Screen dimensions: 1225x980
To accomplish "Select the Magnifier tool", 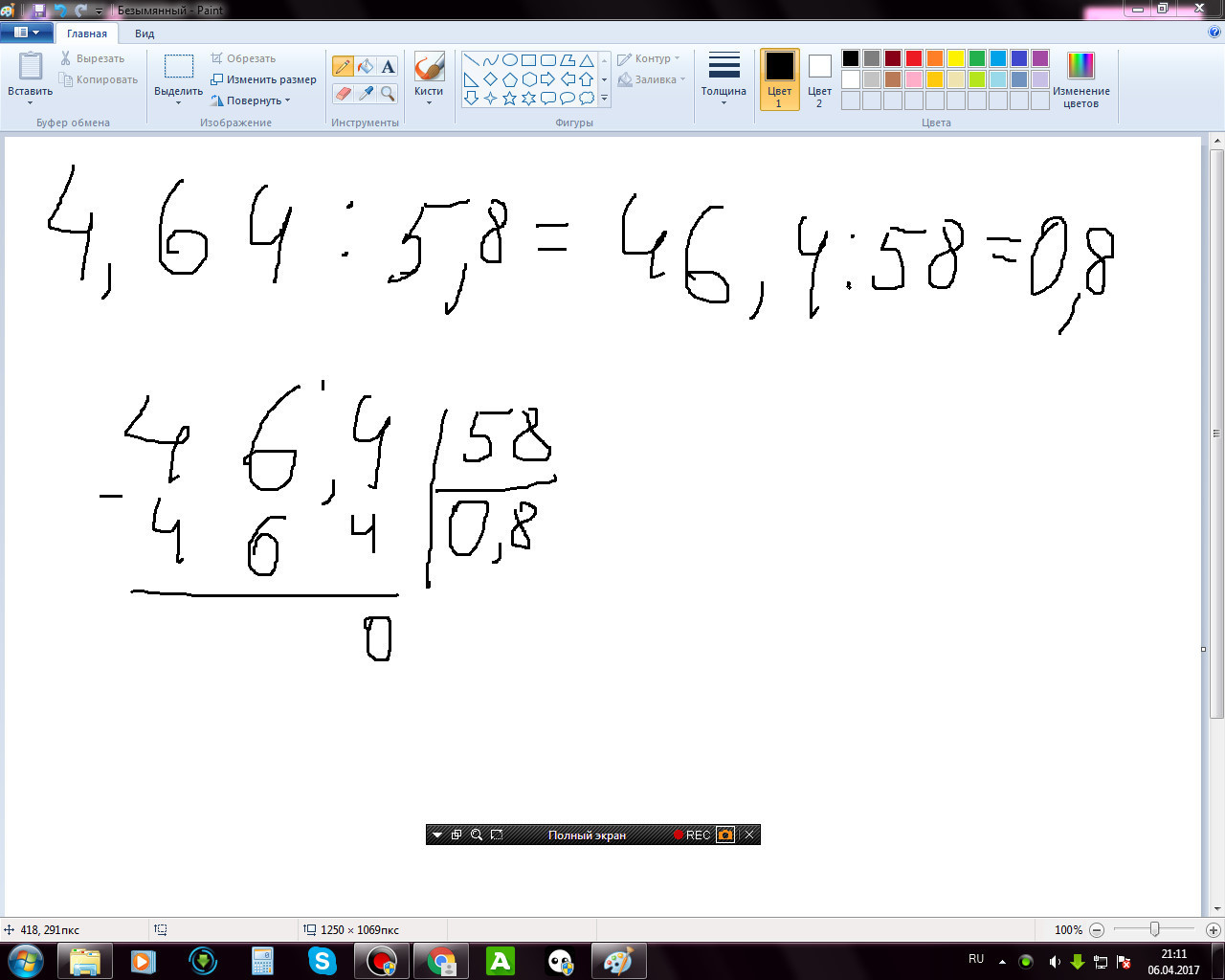I will (x=388, y=93).
